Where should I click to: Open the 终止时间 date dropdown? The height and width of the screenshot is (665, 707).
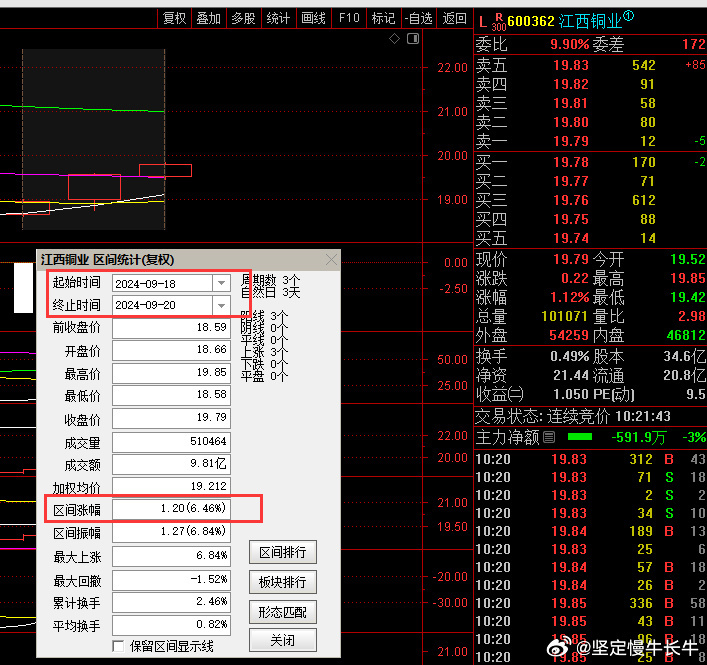pyautogui.click(x=221, y=304)
